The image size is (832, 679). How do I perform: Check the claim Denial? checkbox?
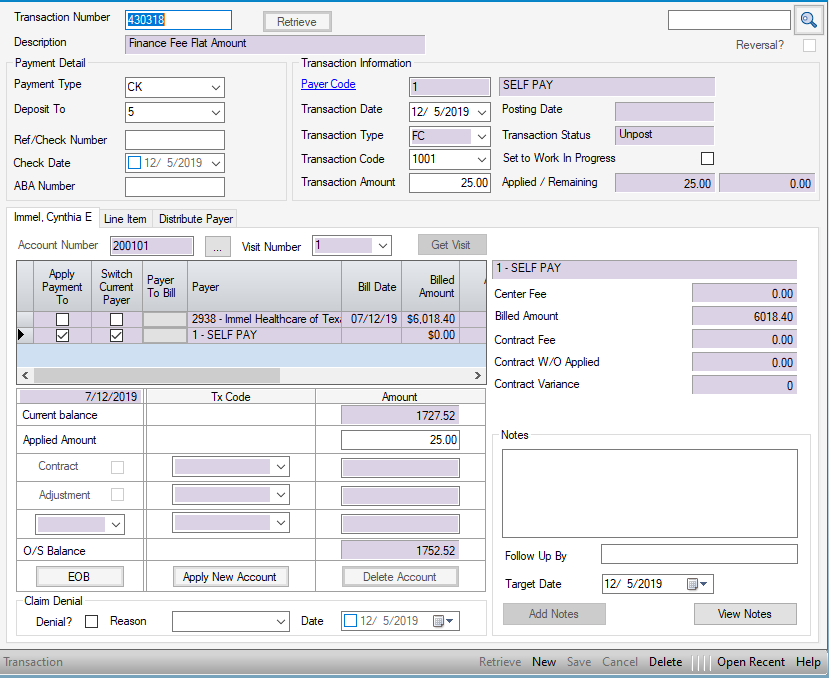(x=92, y=621)
